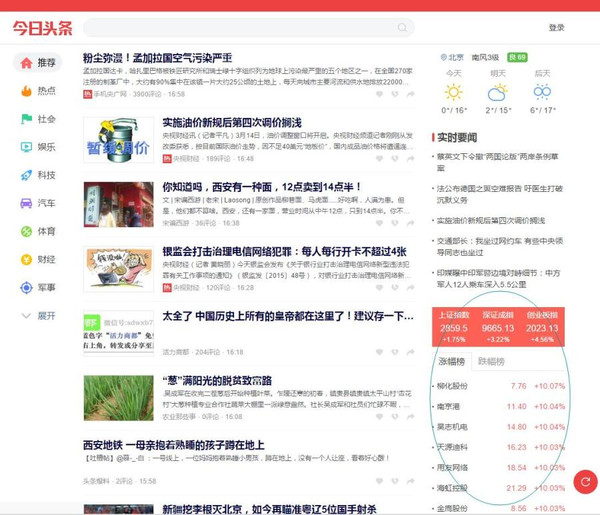The image size is (600, 515).
Task: Share the 孟加拉国空气污染 article arrow icon
Action: tap(410, 94)
